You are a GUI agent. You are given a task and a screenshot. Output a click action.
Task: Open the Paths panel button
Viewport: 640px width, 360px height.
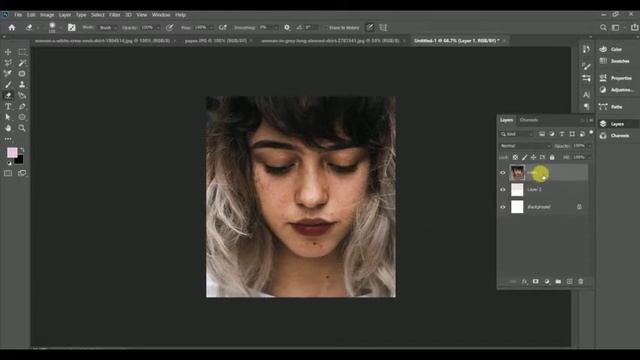611,107
